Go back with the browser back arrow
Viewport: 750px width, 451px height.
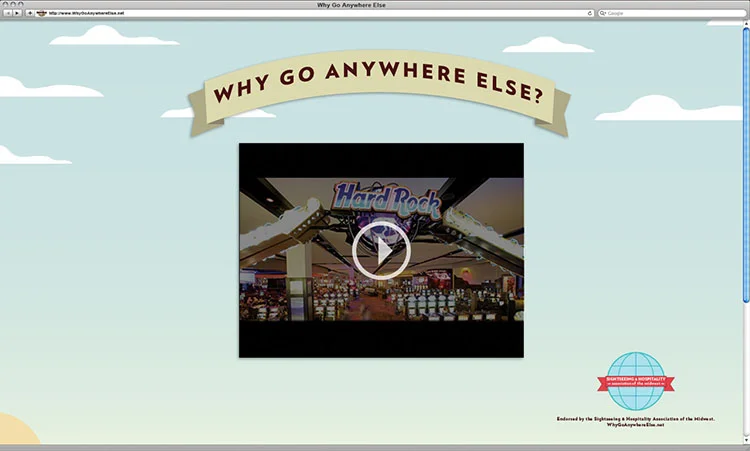pyautogui.click(x=7, y=13)
